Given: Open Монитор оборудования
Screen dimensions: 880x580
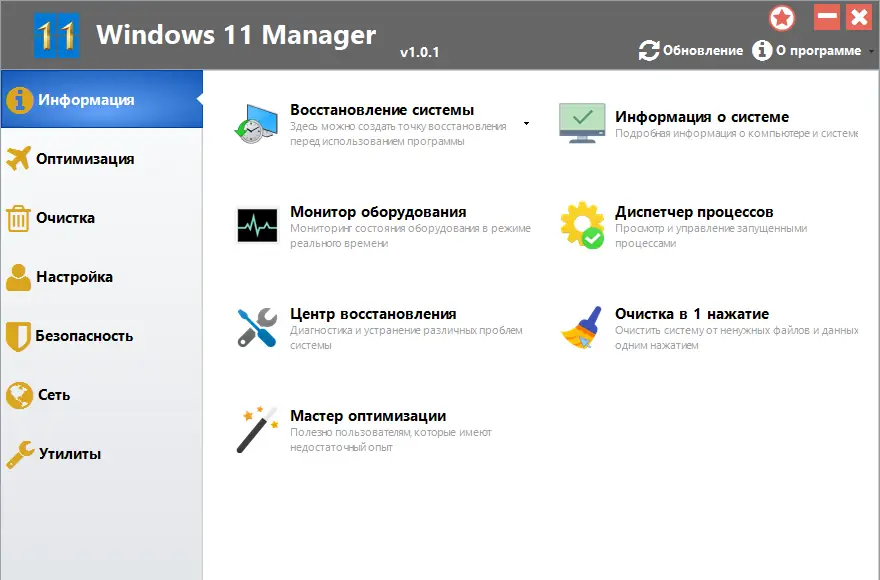Looking at the screenshot, I should [378, 212].
